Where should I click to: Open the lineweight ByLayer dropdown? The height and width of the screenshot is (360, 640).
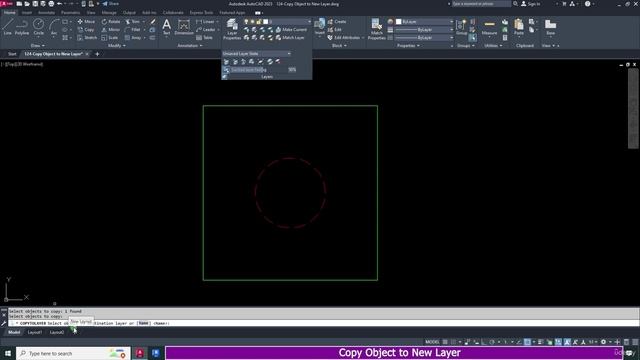point(424,30)
